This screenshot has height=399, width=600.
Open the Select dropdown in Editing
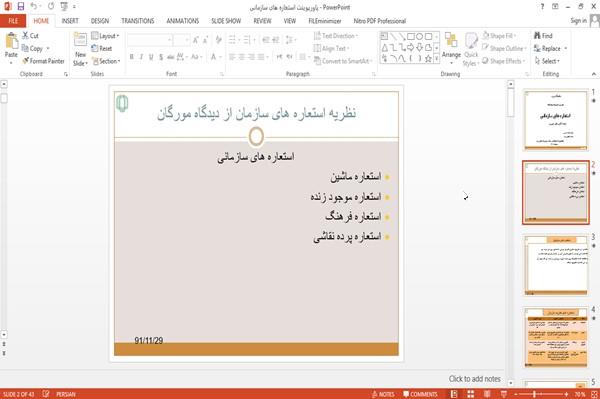pyautogui.click(x=548, y=61)
